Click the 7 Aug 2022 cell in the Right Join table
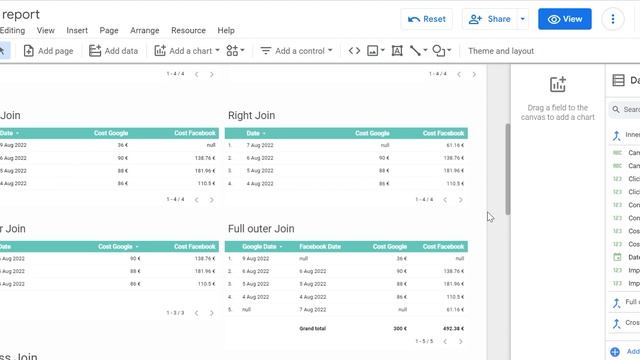 pos(260,145)
